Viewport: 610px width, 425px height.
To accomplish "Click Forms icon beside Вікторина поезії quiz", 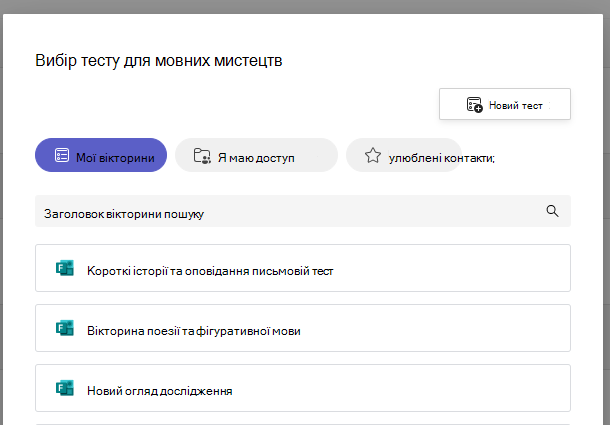I will [x=65, y=328].
